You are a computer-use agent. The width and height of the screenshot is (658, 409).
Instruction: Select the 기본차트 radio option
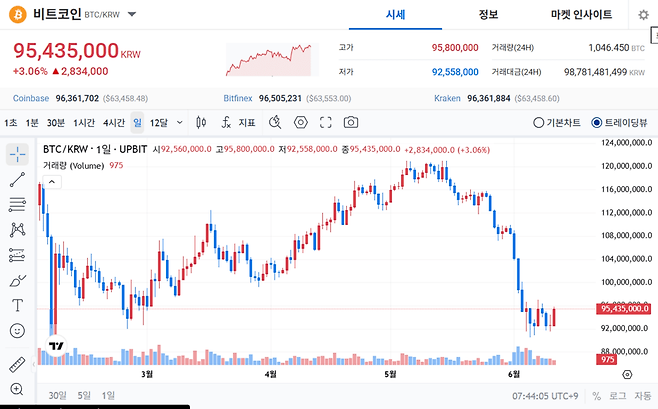(557, 122)
